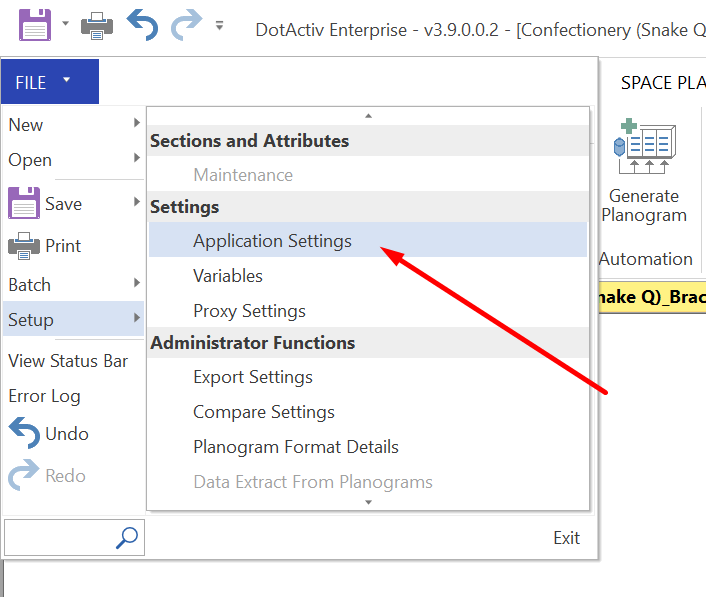Image resolution: width=706 pixels, height=597 pixels.
Task: Switch to the SPACE PLANNING ribbon tab
Action: click(663, 83)
